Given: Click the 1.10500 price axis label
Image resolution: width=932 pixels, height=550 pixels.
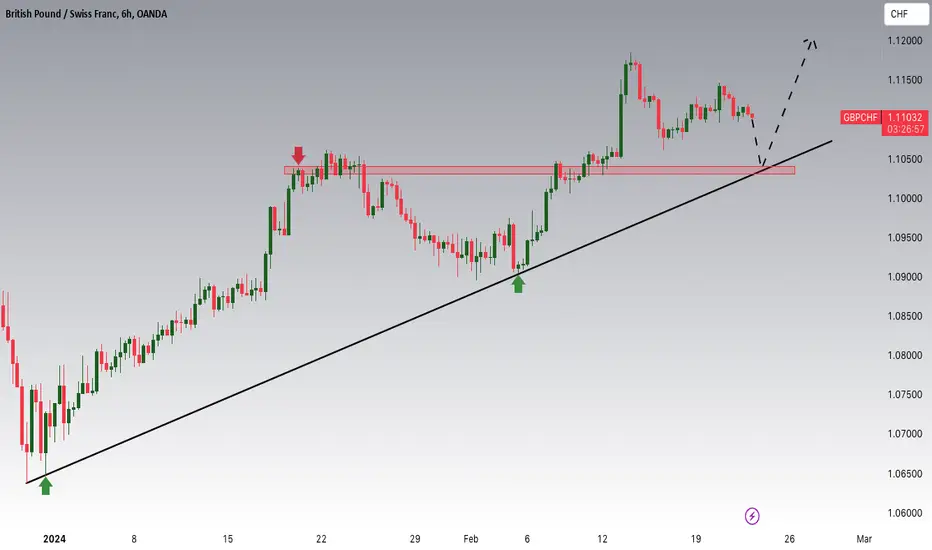Looking at the screenshot, I should pos(905,159).
